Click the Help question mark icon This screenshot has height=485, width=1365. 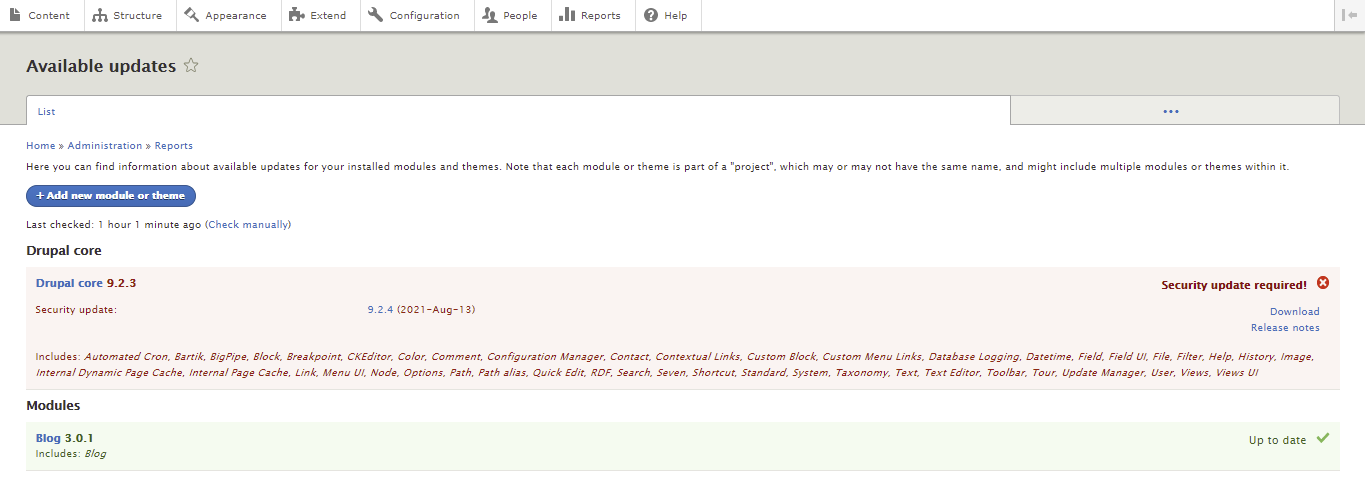(x=651, y=15)
